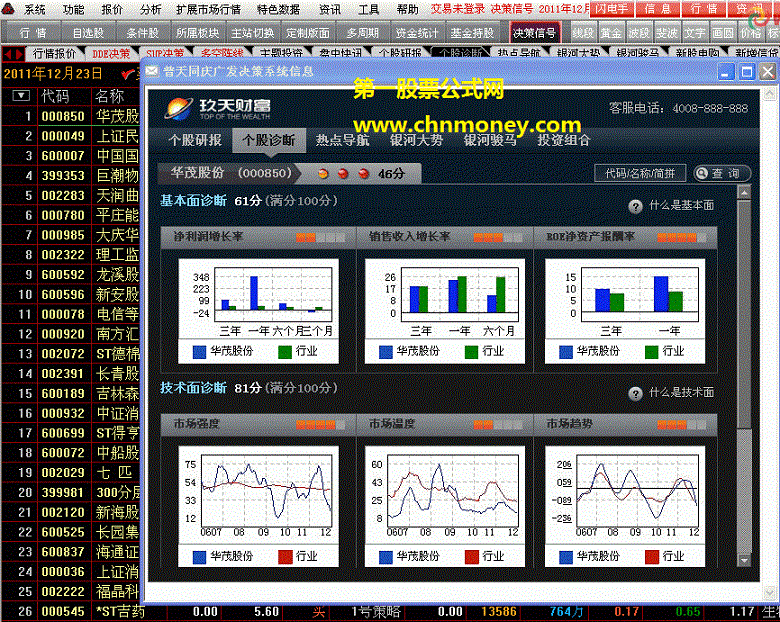
Task: Click the red right arrow beside 行情报价 tab
Action: click(19, 54)
